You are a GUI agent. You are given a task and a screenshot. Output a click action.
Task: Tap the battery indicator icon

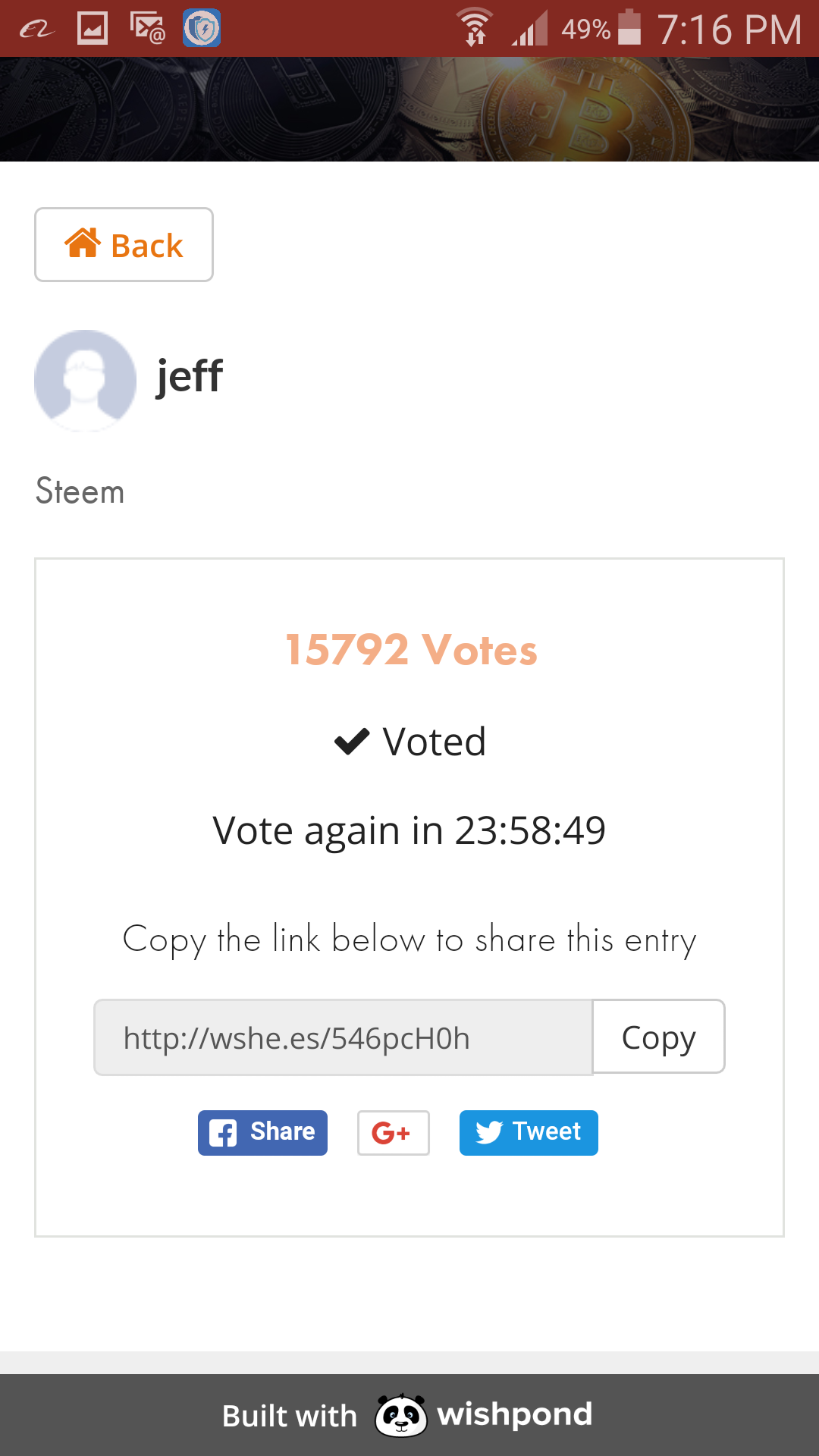click(x=629, y=27)
